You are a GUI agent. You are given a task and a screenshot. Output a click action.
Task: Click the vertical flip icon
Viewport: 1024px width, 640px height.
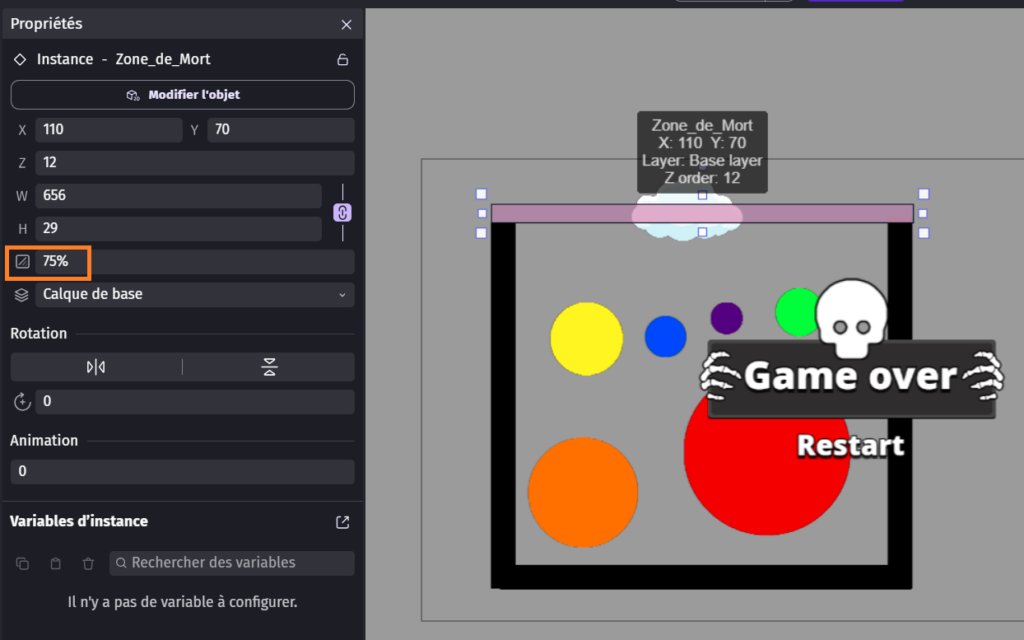pyautogui.click(x=269, y=367)
